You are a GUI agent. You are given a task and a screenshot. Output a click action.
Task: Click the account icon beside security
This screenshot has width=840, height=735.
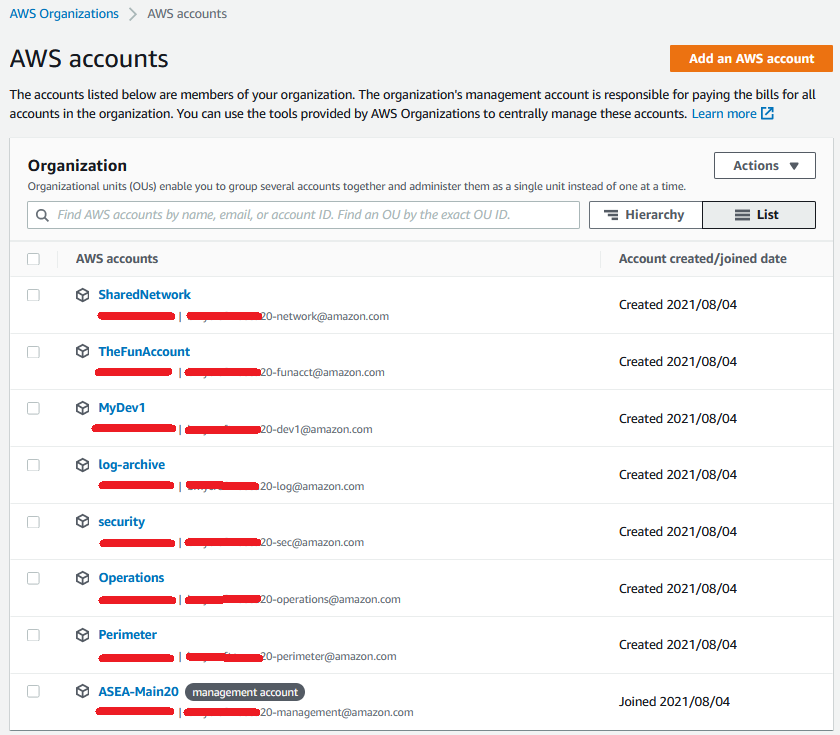click(82, 521)
